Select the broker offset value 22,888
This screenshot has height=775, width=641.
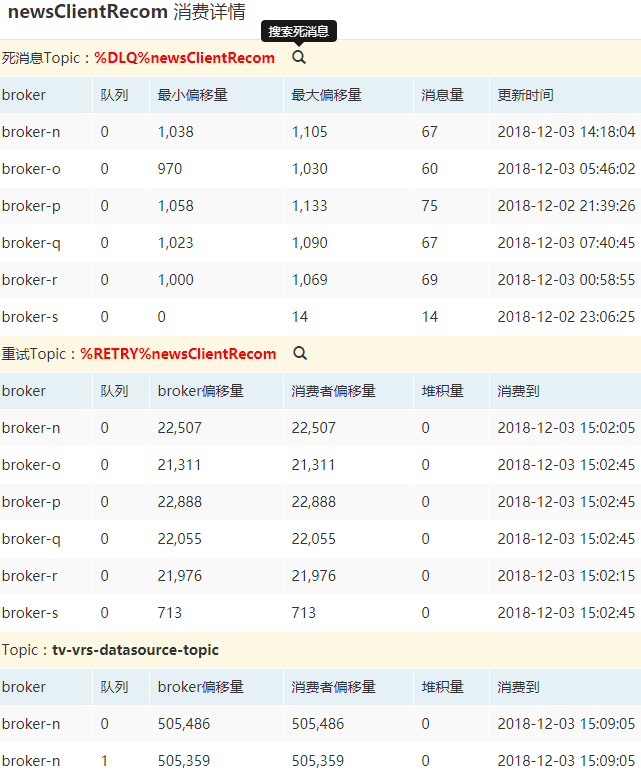pyautogui.click(x=180, y=502)
